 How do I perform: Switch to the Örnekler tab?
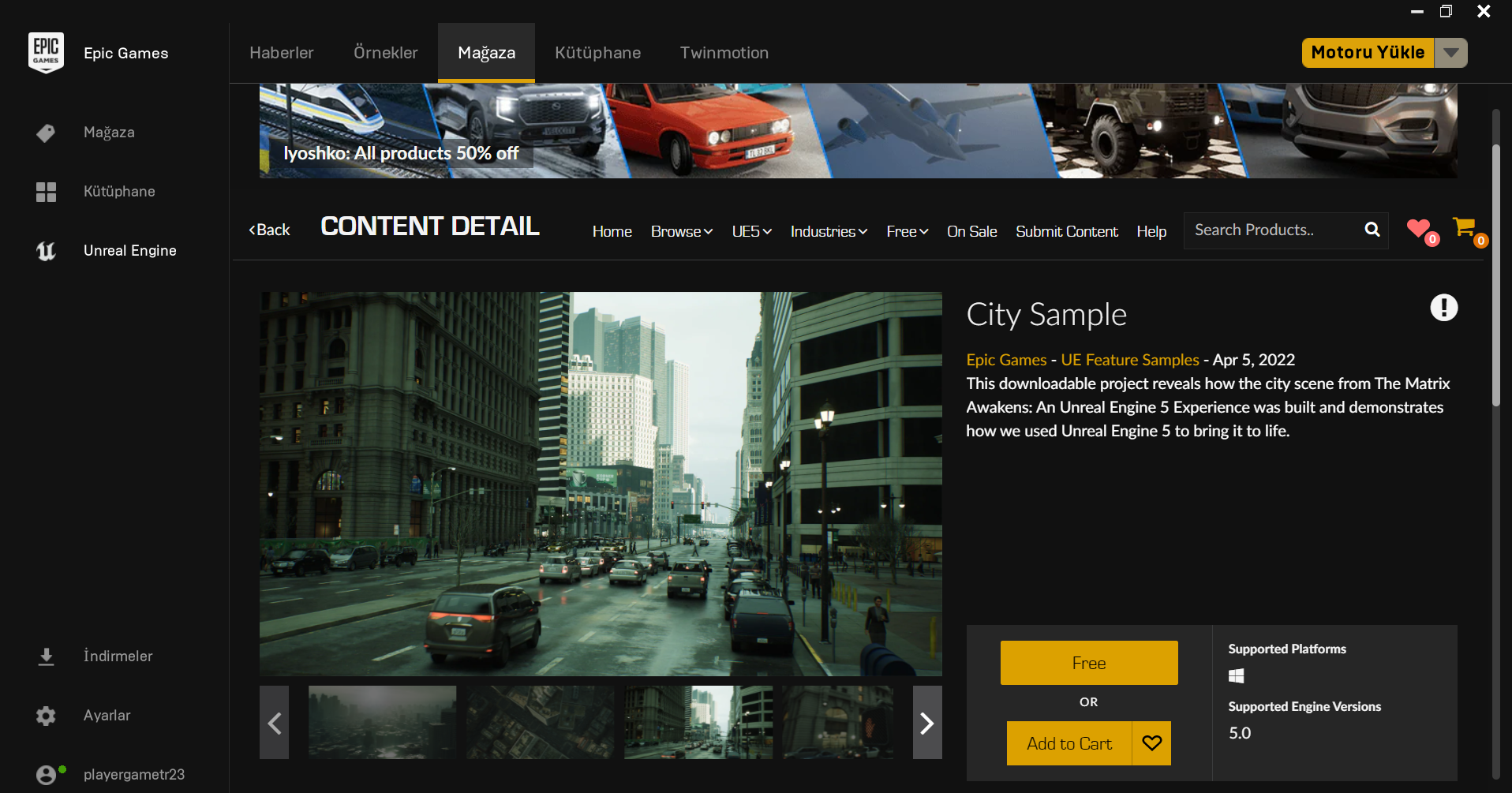point(386,53)
